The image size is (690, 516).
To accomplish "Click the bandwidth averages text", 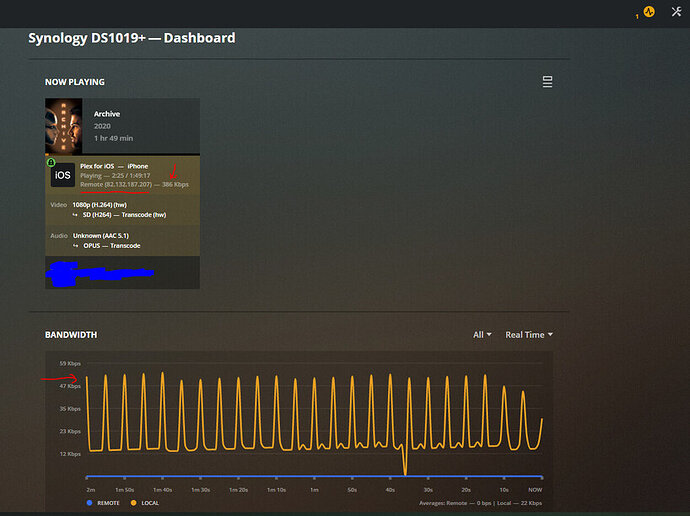I will (481, 503).
